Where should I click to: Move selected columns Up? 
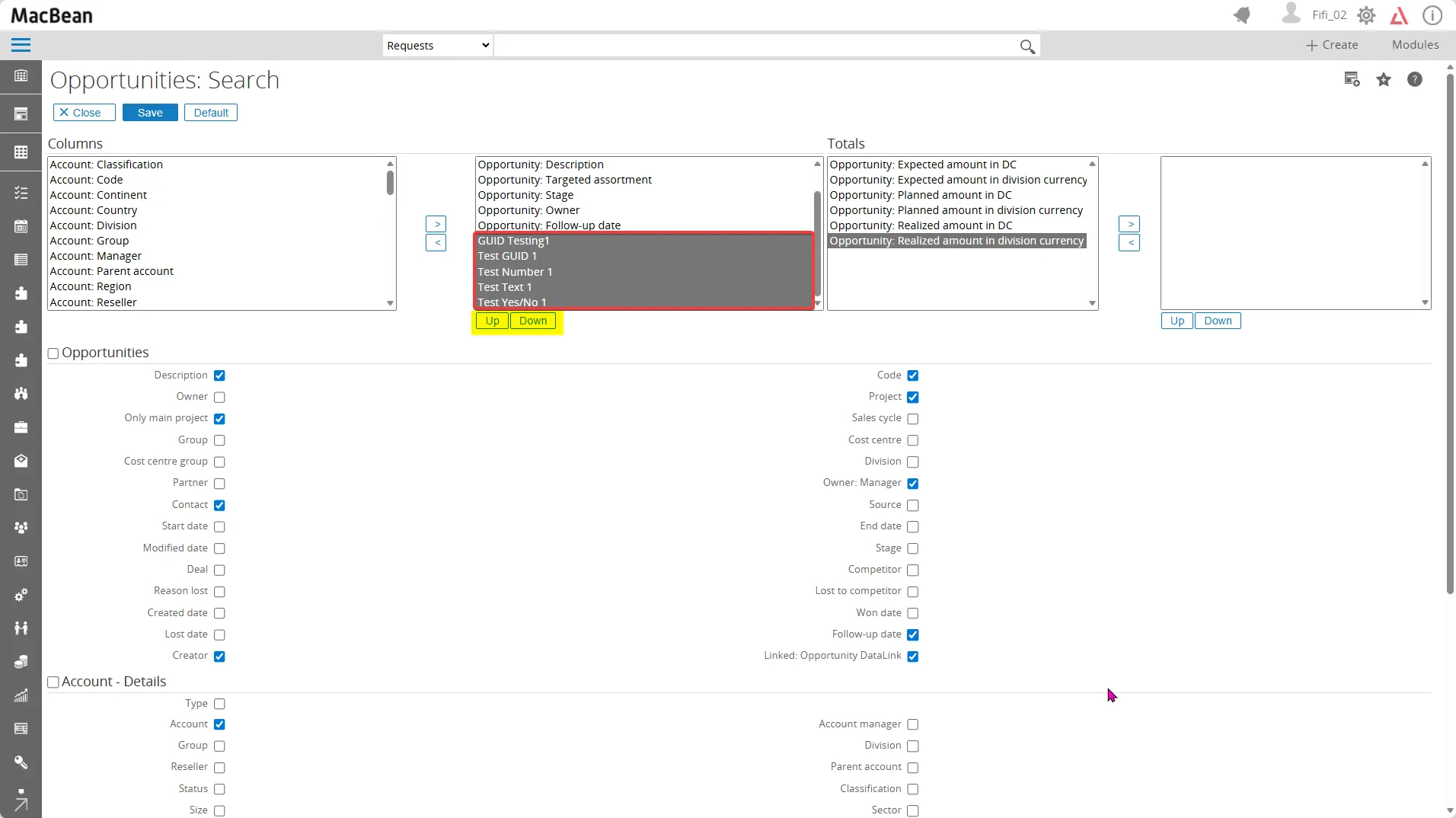point(492,321)
